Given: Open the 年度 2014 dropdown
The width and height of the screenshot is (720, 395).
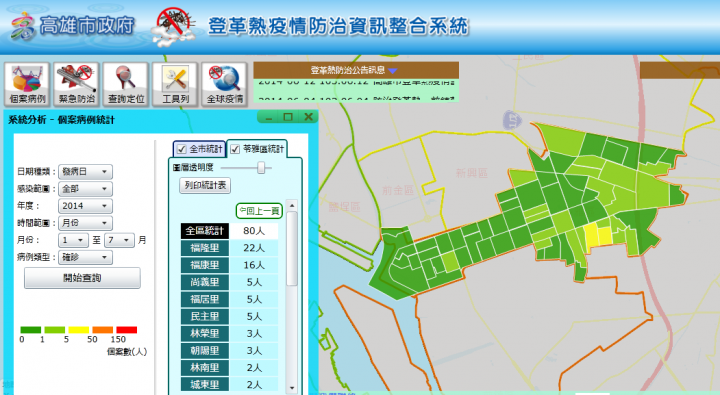Looking at the screenshot, I should coord(85,206).
